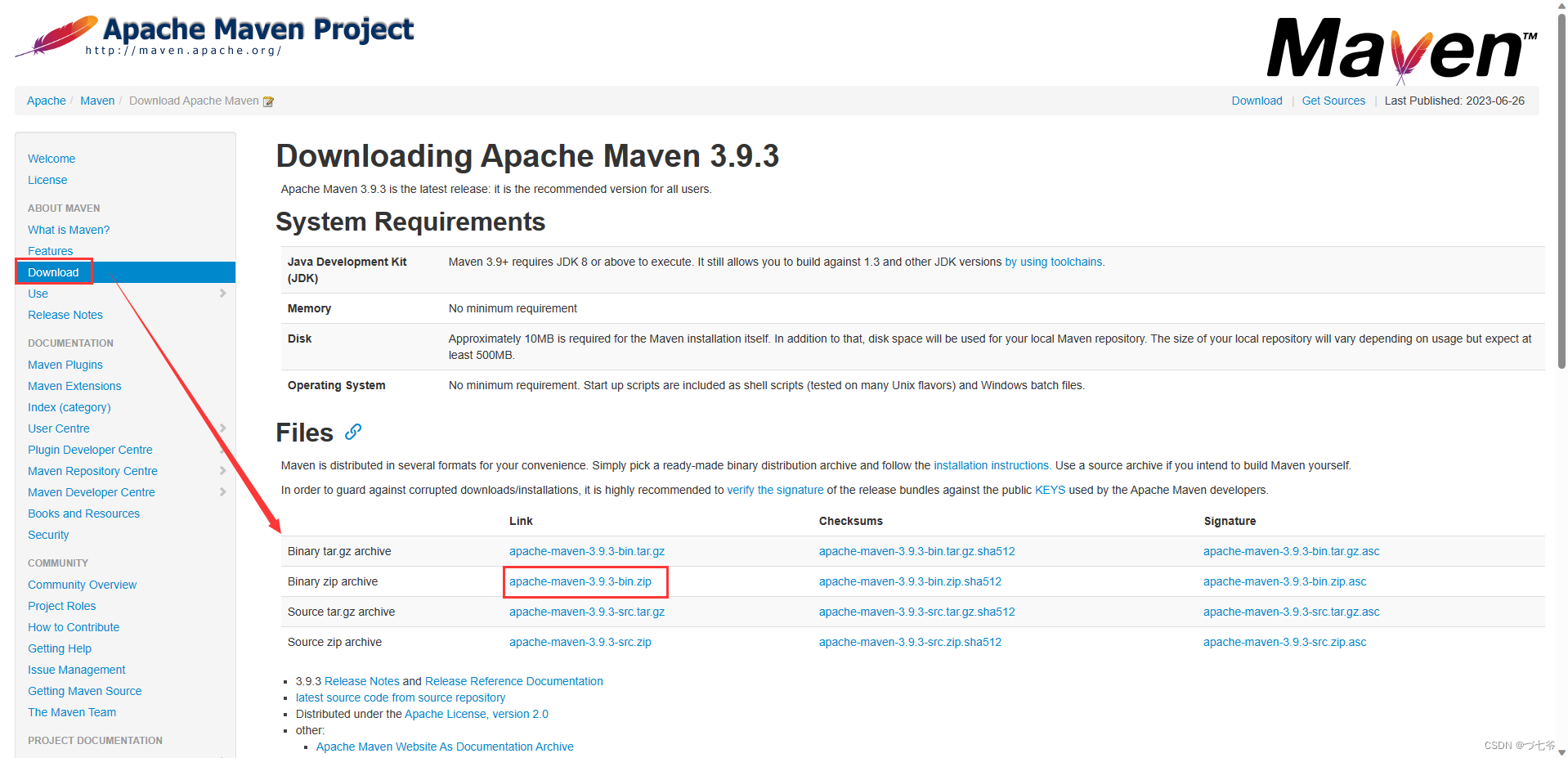Open Maven Extensions in sidebar
Screen dimensions: 1568x758
pos(74,386)
